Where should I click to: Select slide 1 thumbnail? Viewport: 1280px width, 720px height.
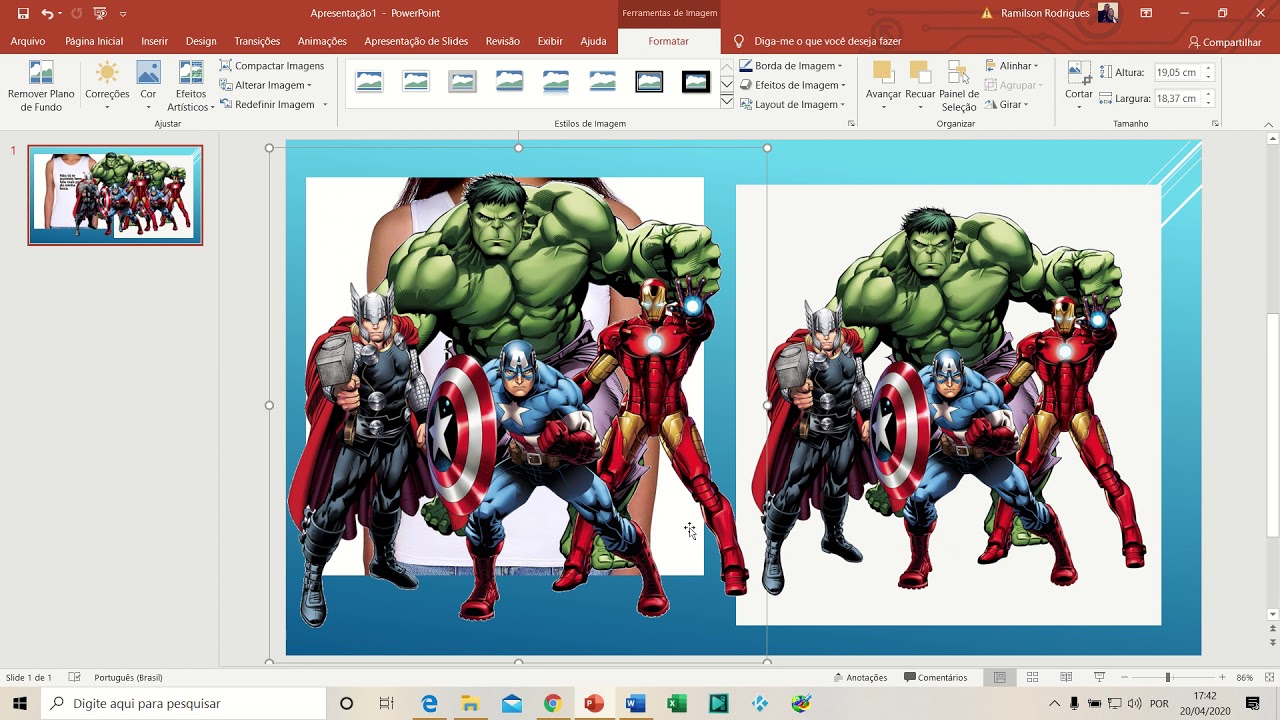[x=115, y=195]
